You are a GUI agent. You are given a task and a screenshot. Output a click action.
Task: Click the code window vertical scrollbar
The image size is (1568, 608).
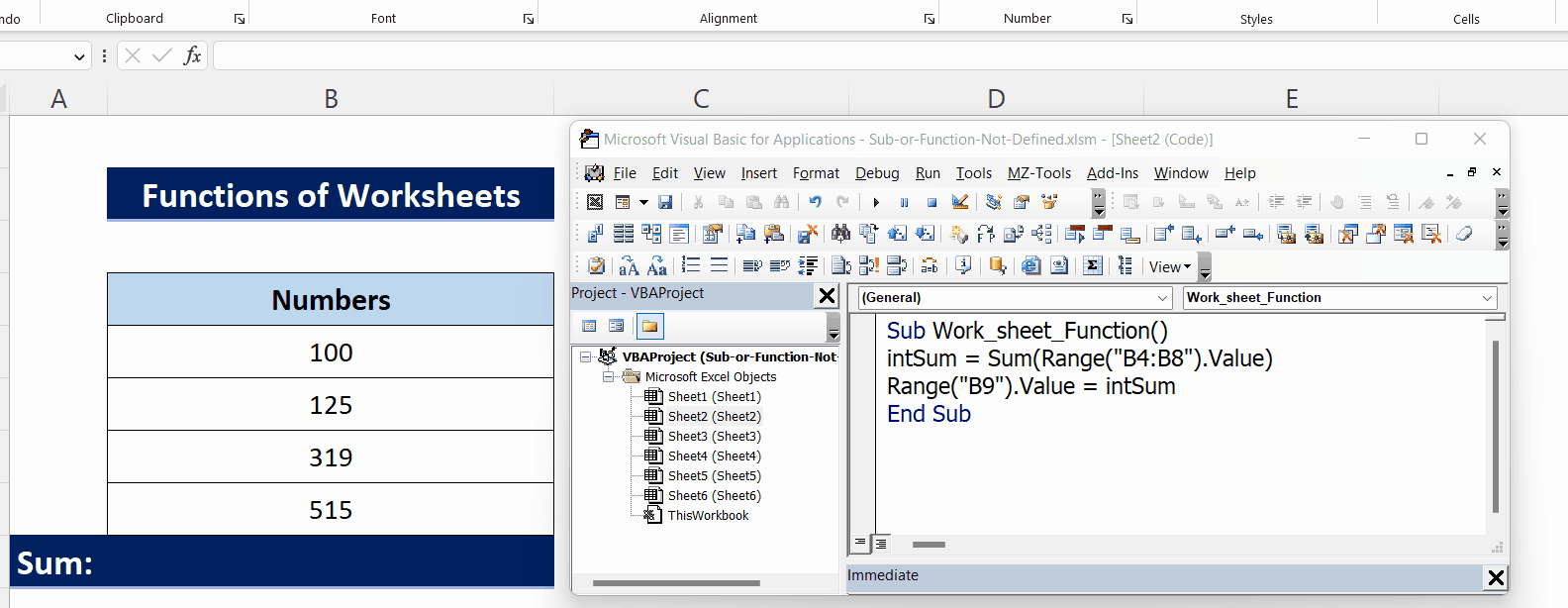click(x=1495, y=427)
